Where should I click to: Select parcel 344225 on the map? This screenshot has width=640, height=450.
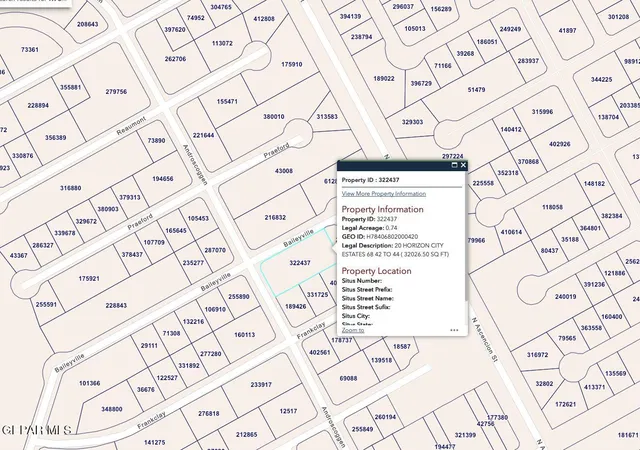click(601, 80)
